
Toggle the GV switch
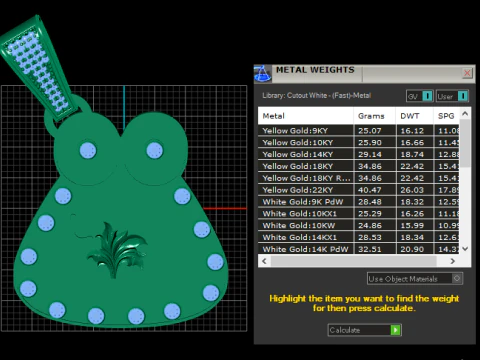click(420, 96)
